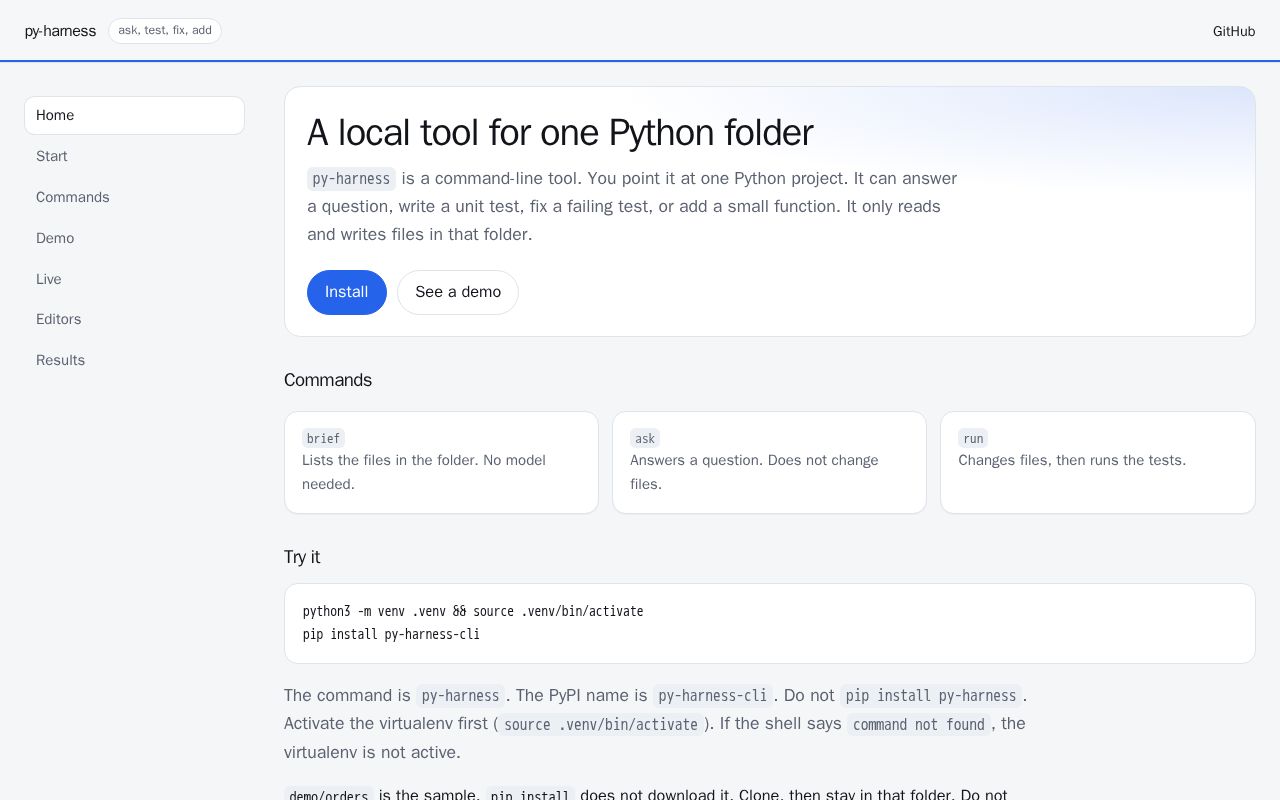Screen dimensions: 1280x800
Task: Click the See a demo button
Action: coord(458,292)
